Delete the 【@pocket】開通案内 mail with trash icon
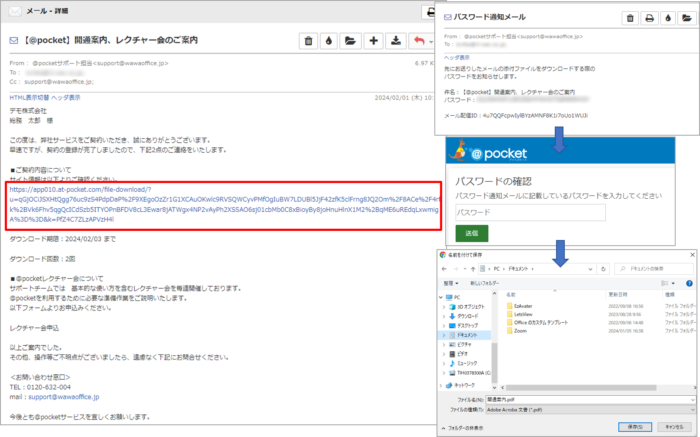Viewport: 700px width, 437px height. [308, 41]
